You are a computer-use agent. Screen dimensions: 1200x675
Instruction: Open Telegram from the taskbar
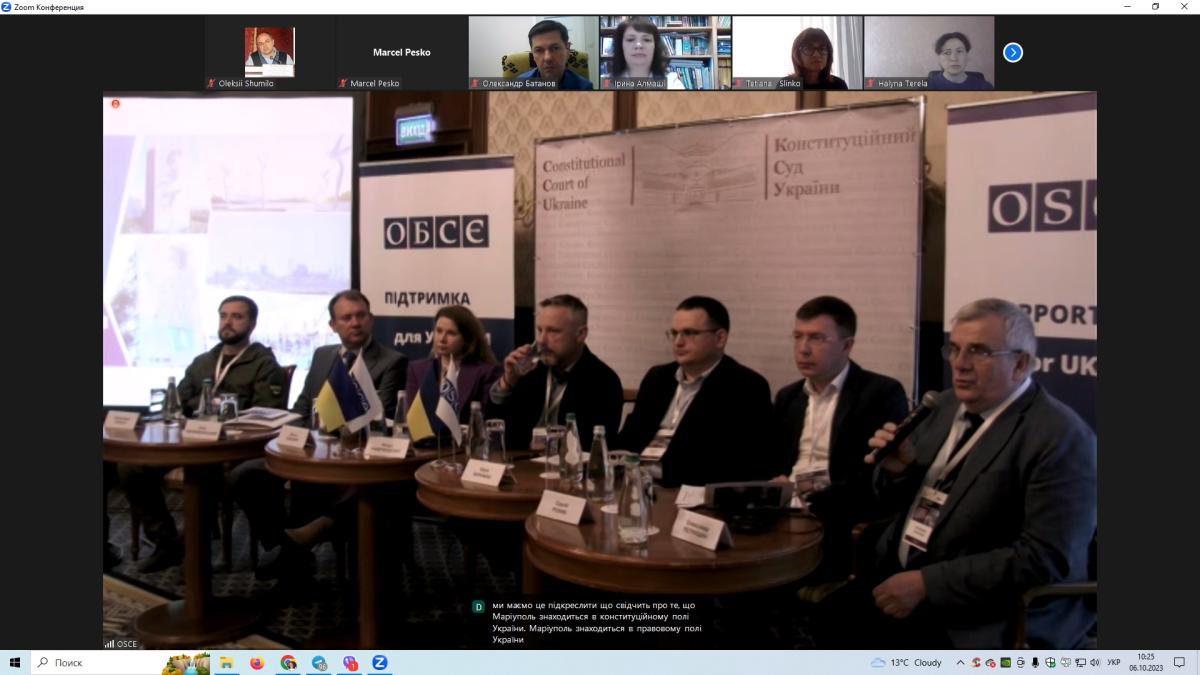coord(319,662)
